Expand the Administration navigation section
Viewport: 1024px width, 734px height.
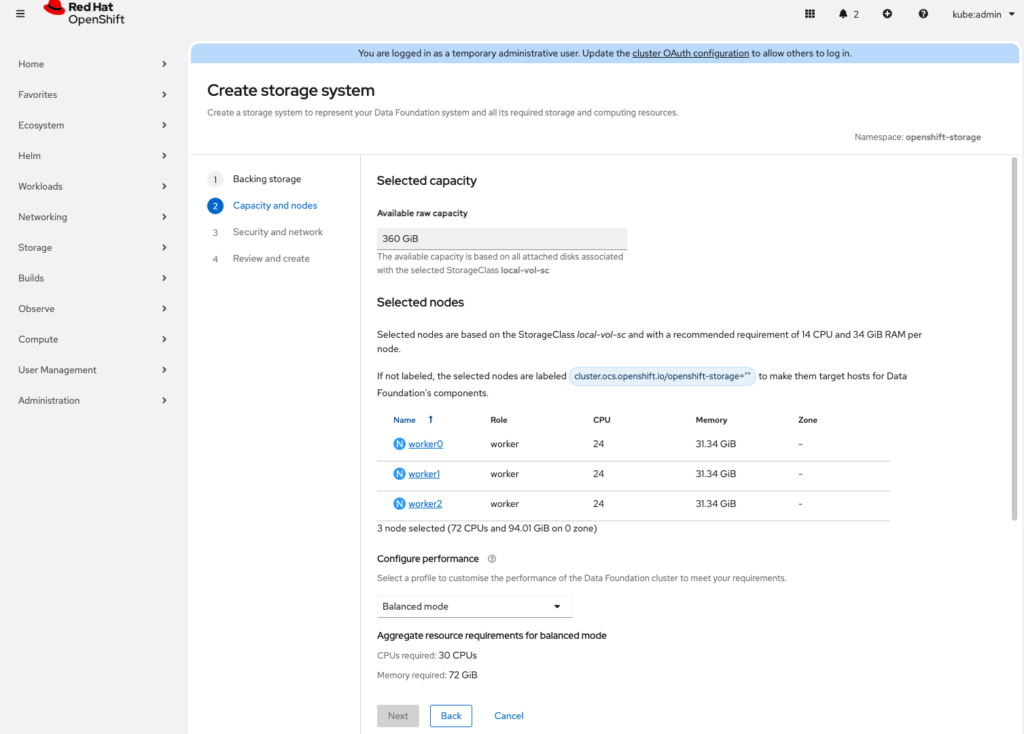(x=93, y=400)
